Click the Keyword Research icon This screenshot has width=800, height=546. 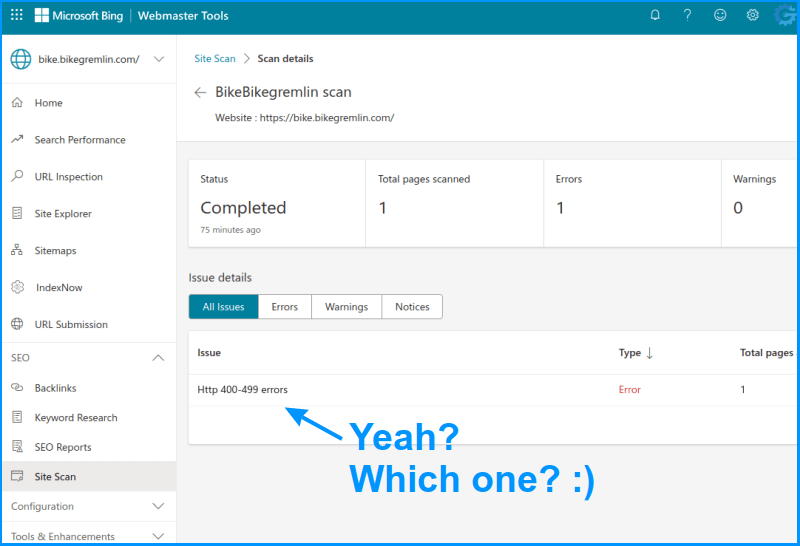click(17, 417)
